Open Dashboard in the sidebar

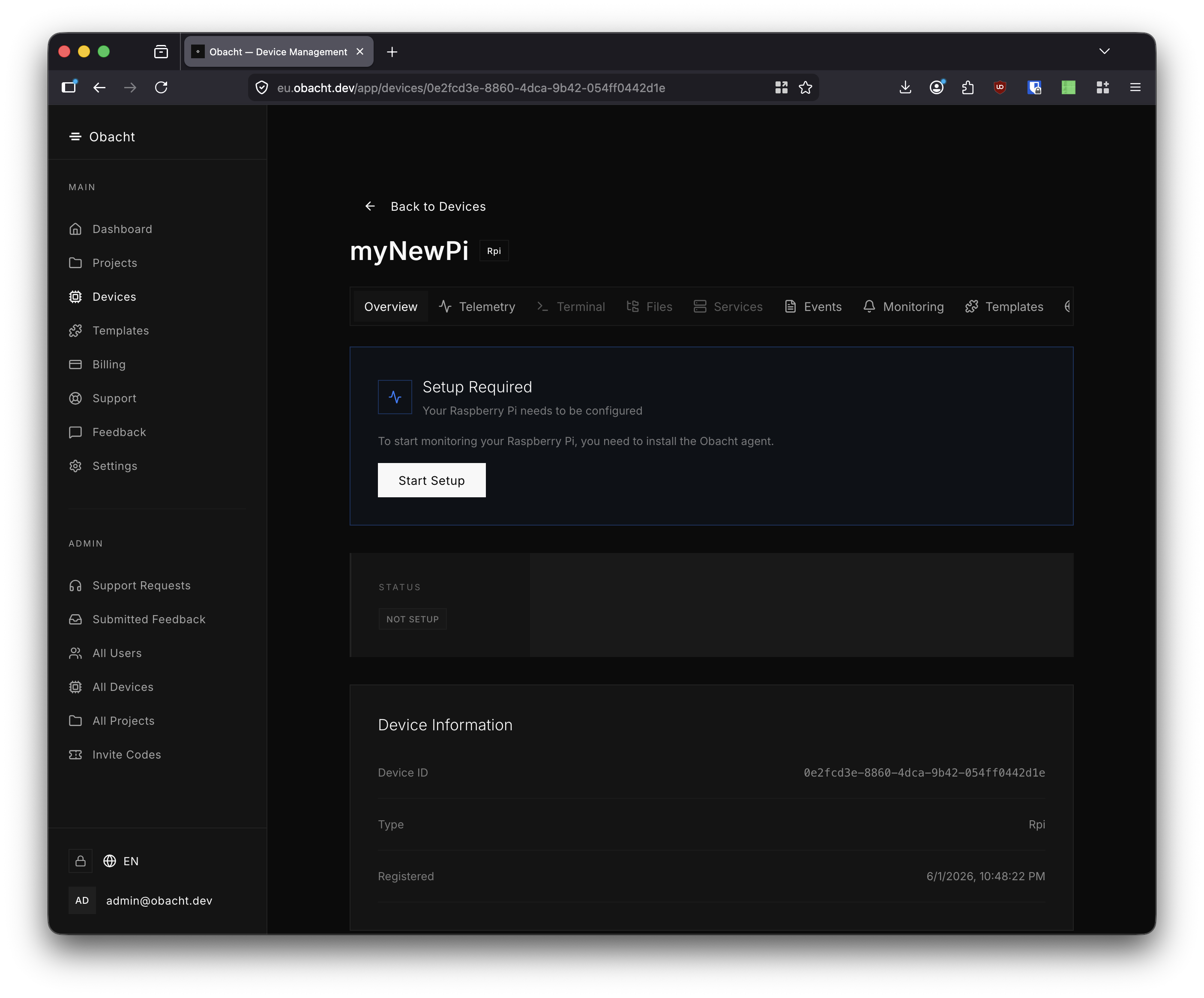[x=110, y=229]
